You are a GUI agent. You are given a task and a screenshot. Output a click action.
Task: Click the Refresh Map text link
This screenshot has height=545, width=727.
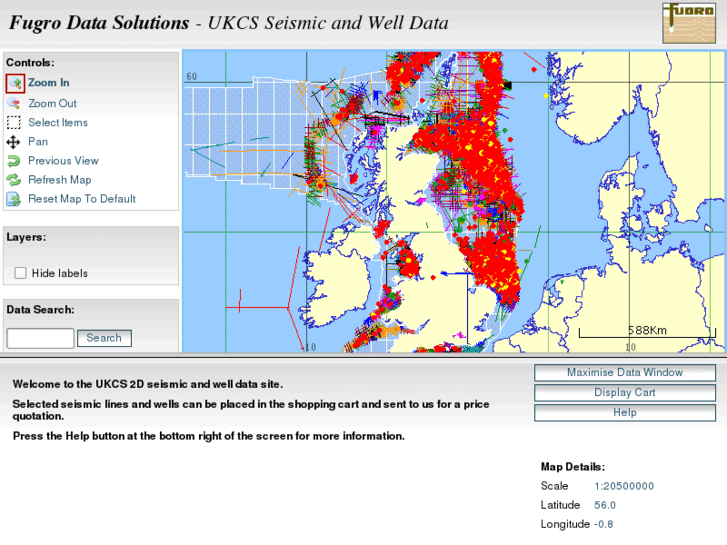pyautogui.click(x=60, y=180)
